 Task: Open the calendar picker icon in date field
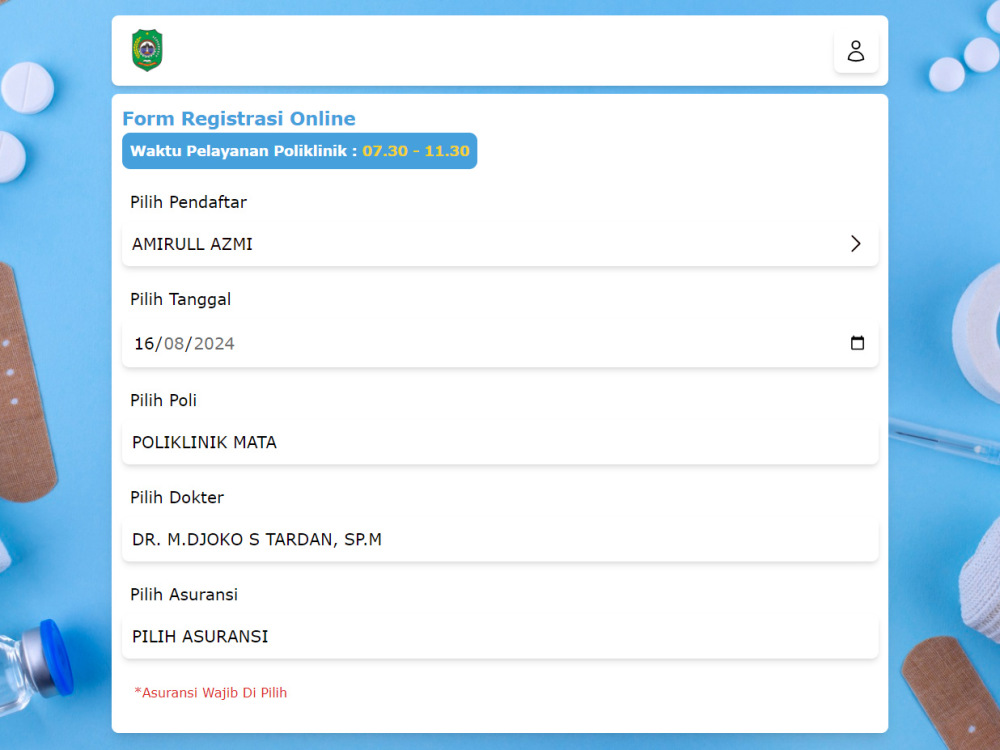pyautogui.click(x=857, y=343)
